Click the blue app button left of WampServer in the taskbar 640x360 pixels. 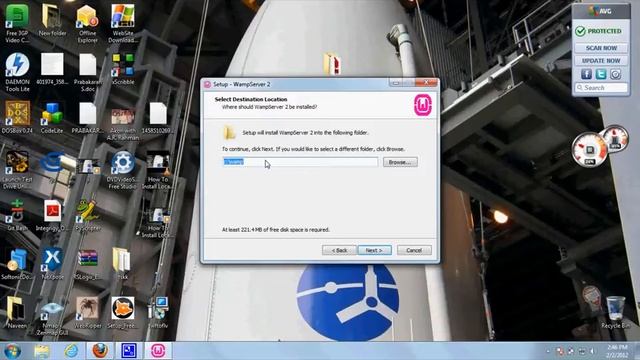pyautogui.click(x=129, y=351)
